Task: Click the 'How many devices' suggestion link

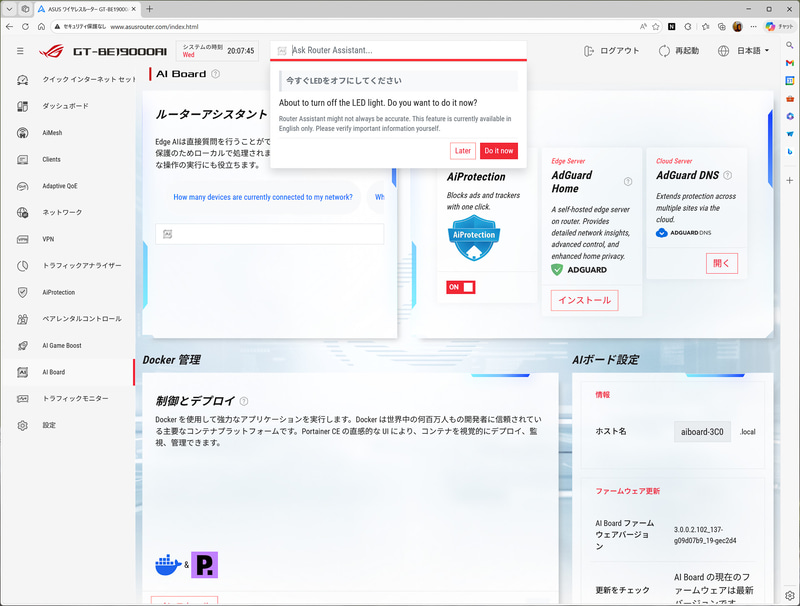Action: click(x=263, y=197)
